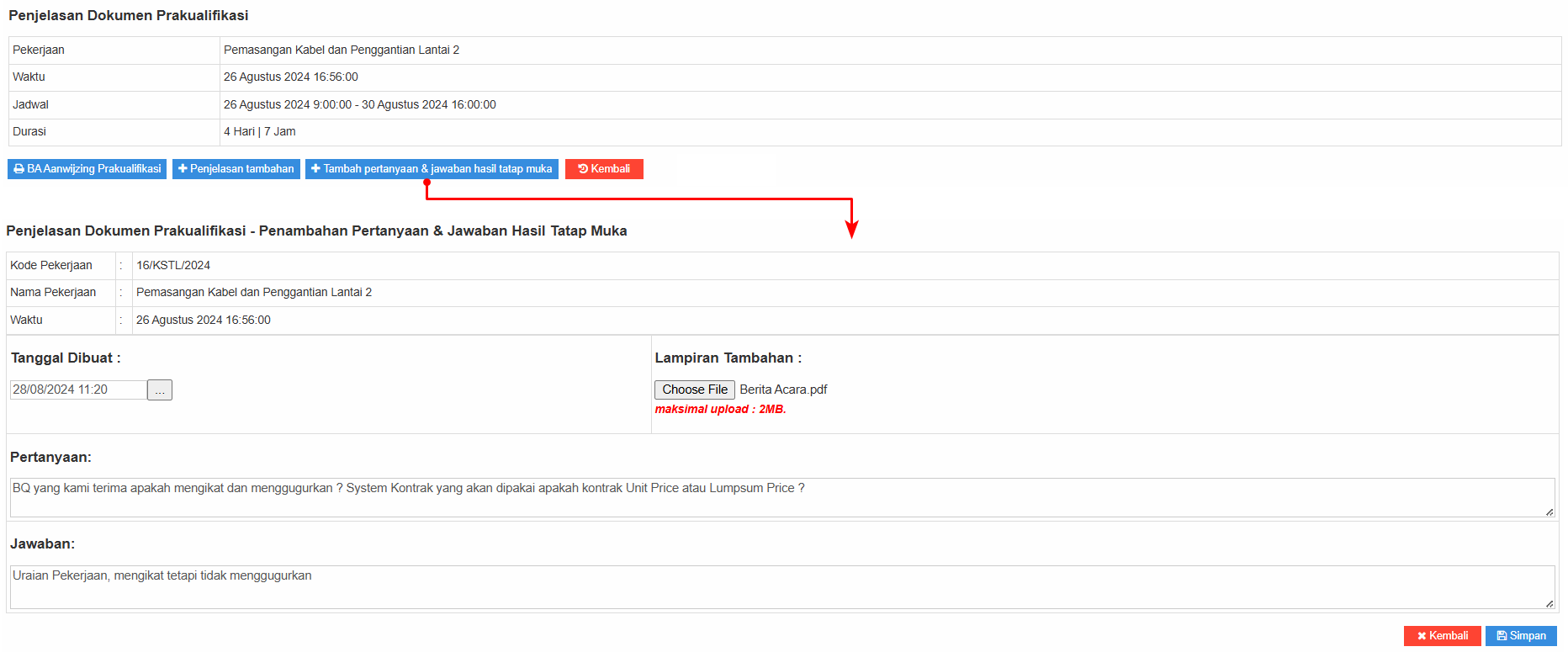Click the Jawaban label
1568x652 pixels.
(43, 543)
